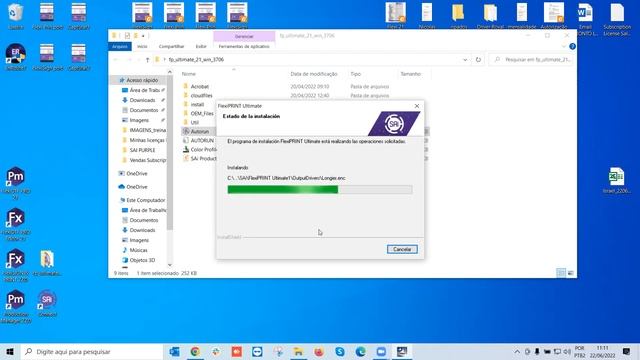Cancel the FlexiPRINT Ultimate installation
This screenshot has width=640, height=360.
[x=402, y=249]
